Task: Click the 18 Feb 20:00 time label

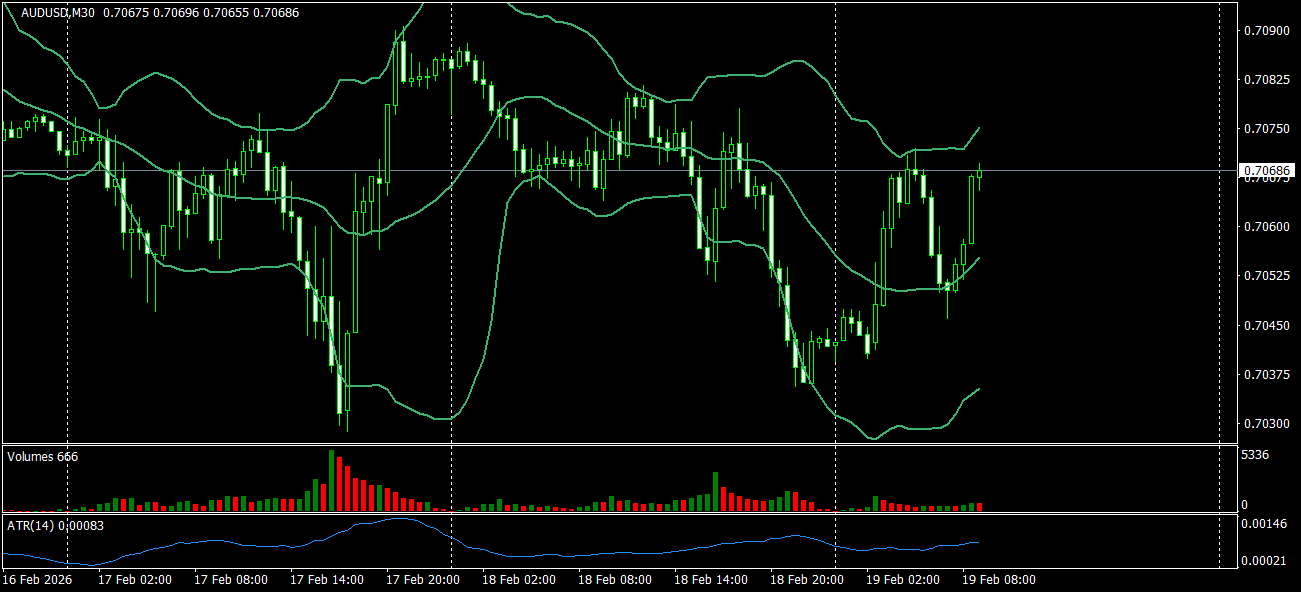Action: coord(808,580)
